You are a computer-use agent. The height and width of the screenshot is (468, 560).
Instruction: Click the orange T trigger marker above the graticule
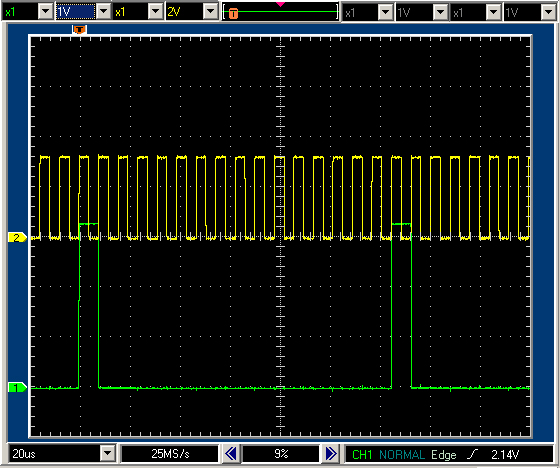coord(79,30)
